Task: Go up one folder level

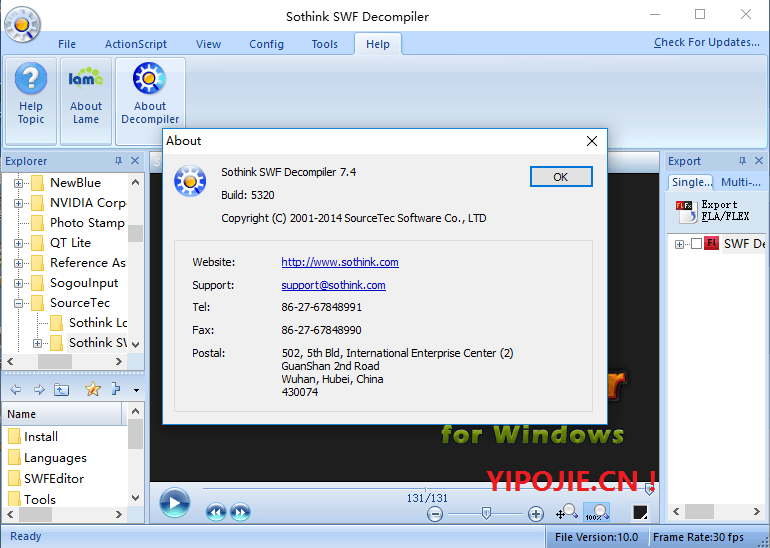Action: pos(61,390)
